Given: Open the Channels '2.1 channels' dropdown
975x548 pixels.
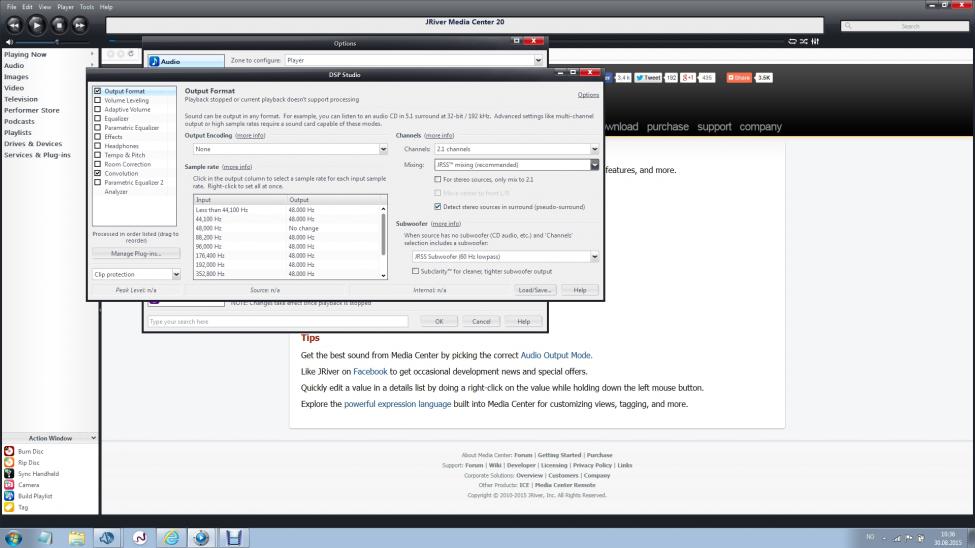Looking at the screenshot, I should pos(516,149).
